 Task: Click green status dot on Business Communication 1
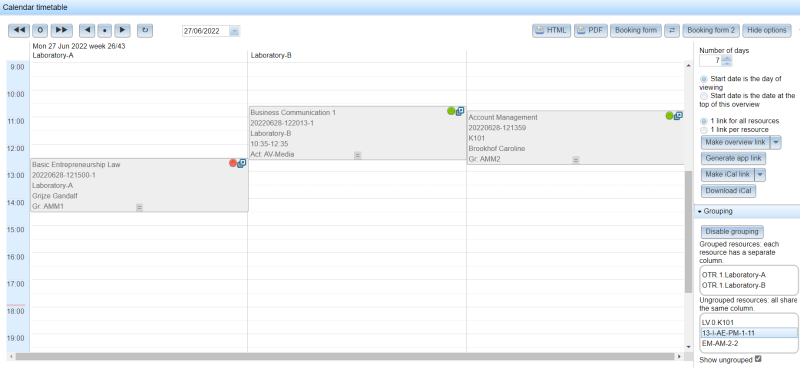[451, 111]
